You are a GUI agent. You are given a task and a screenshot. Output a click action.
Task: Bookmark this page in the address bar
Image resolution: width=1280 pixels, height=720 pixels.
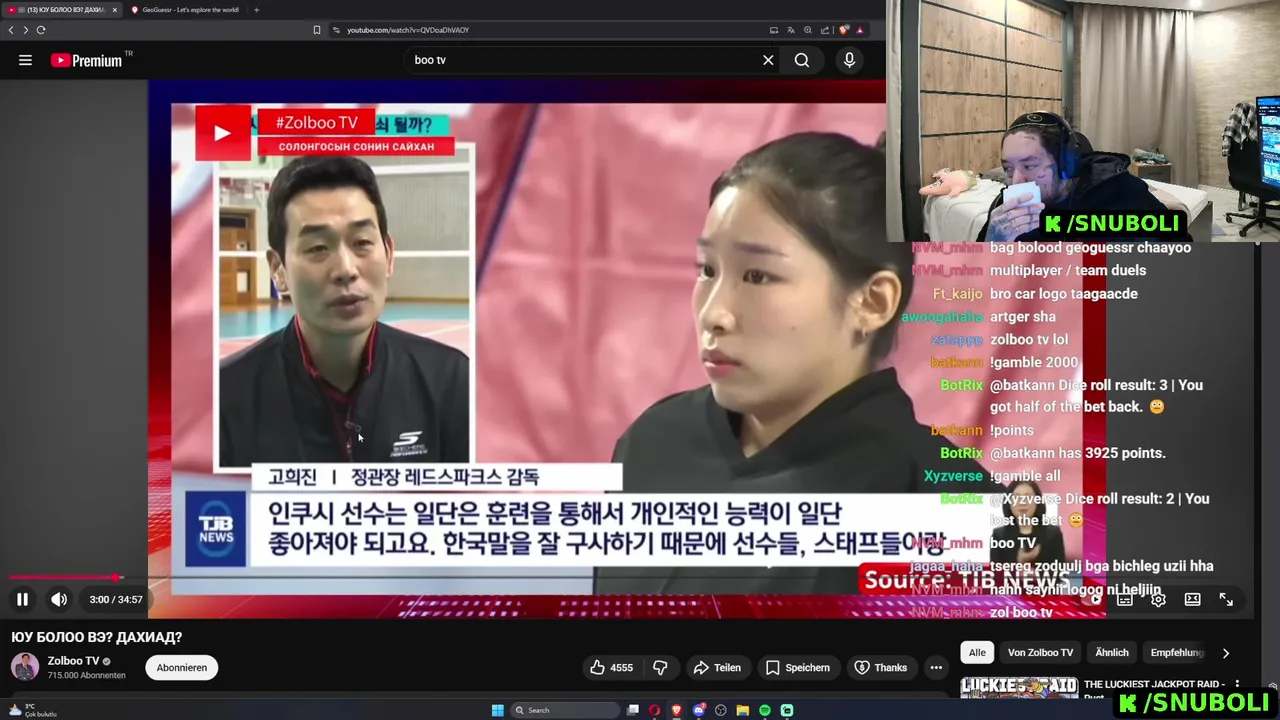[317, 30]
